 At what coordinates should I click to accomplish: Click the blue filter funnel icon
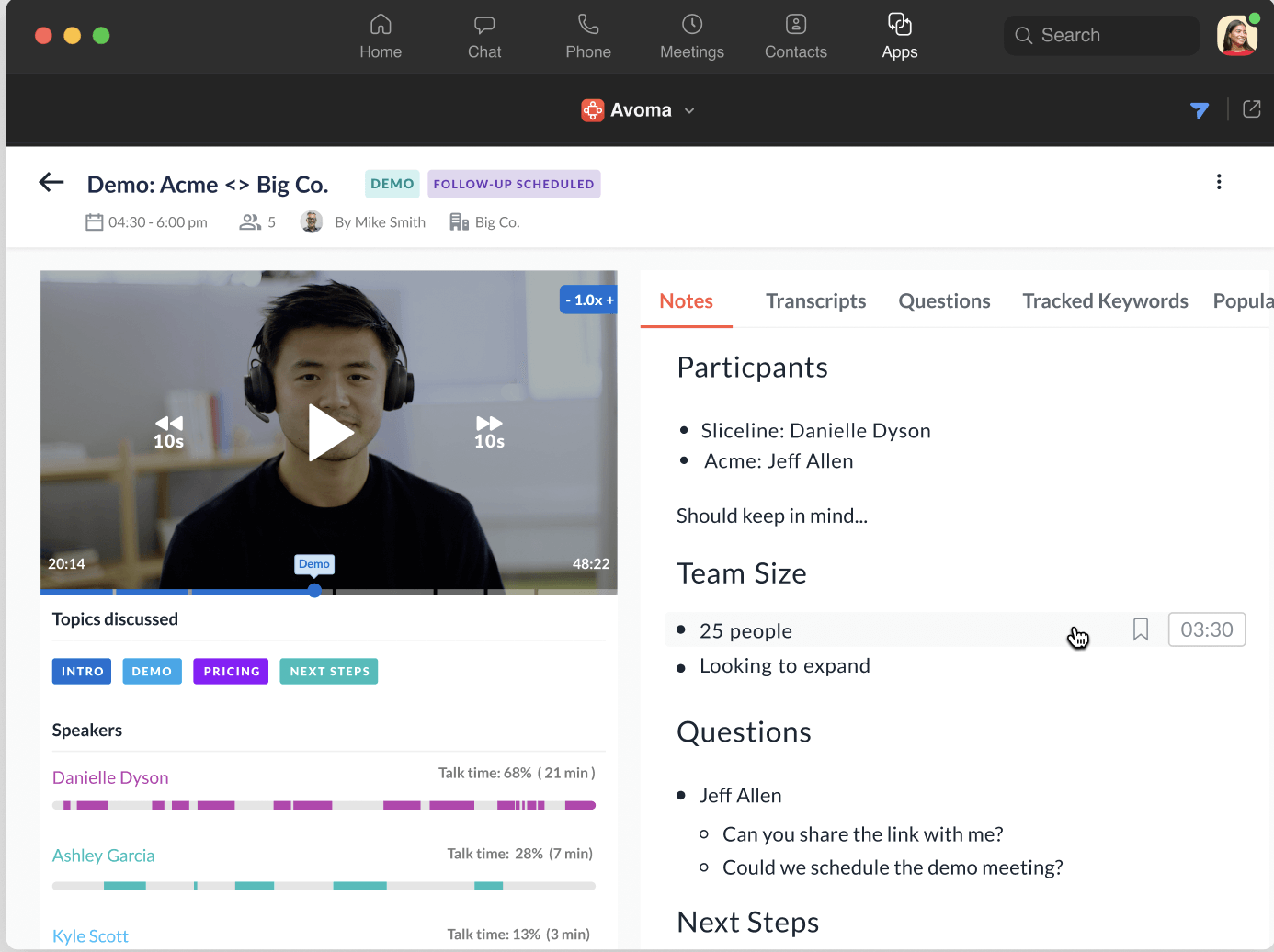(x=1200, y=110)
